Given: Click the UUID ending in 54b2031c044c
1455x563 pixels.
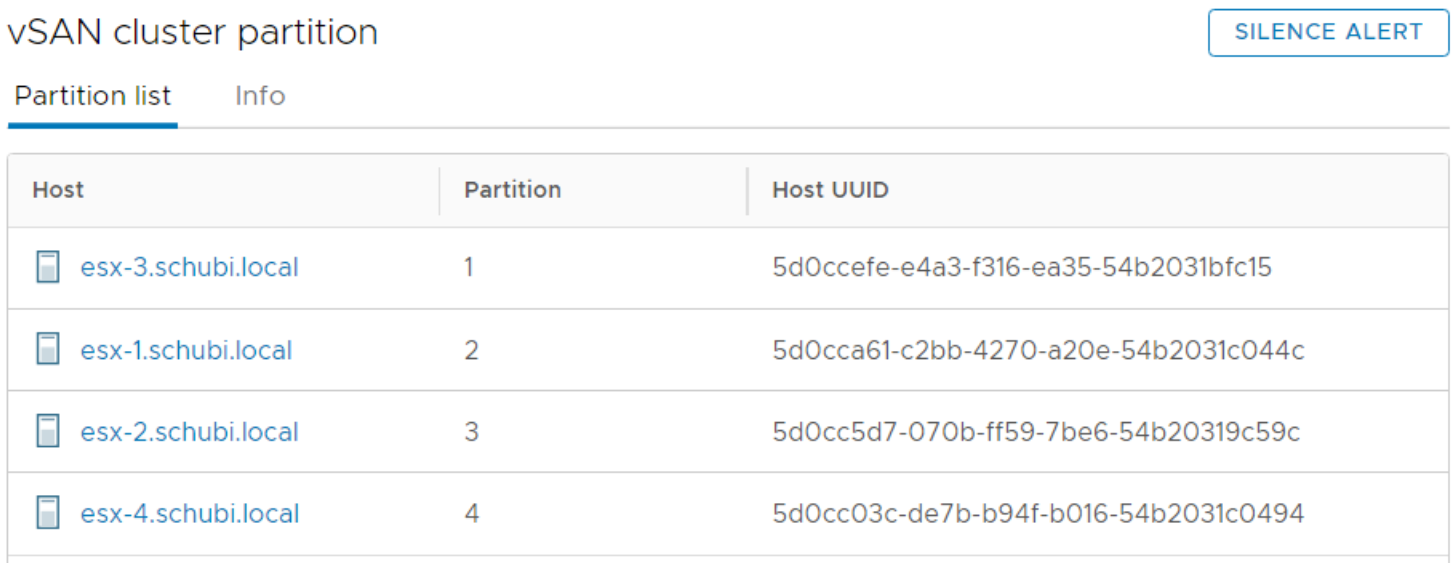Looking at the screenshot, I should point(1038,350).
